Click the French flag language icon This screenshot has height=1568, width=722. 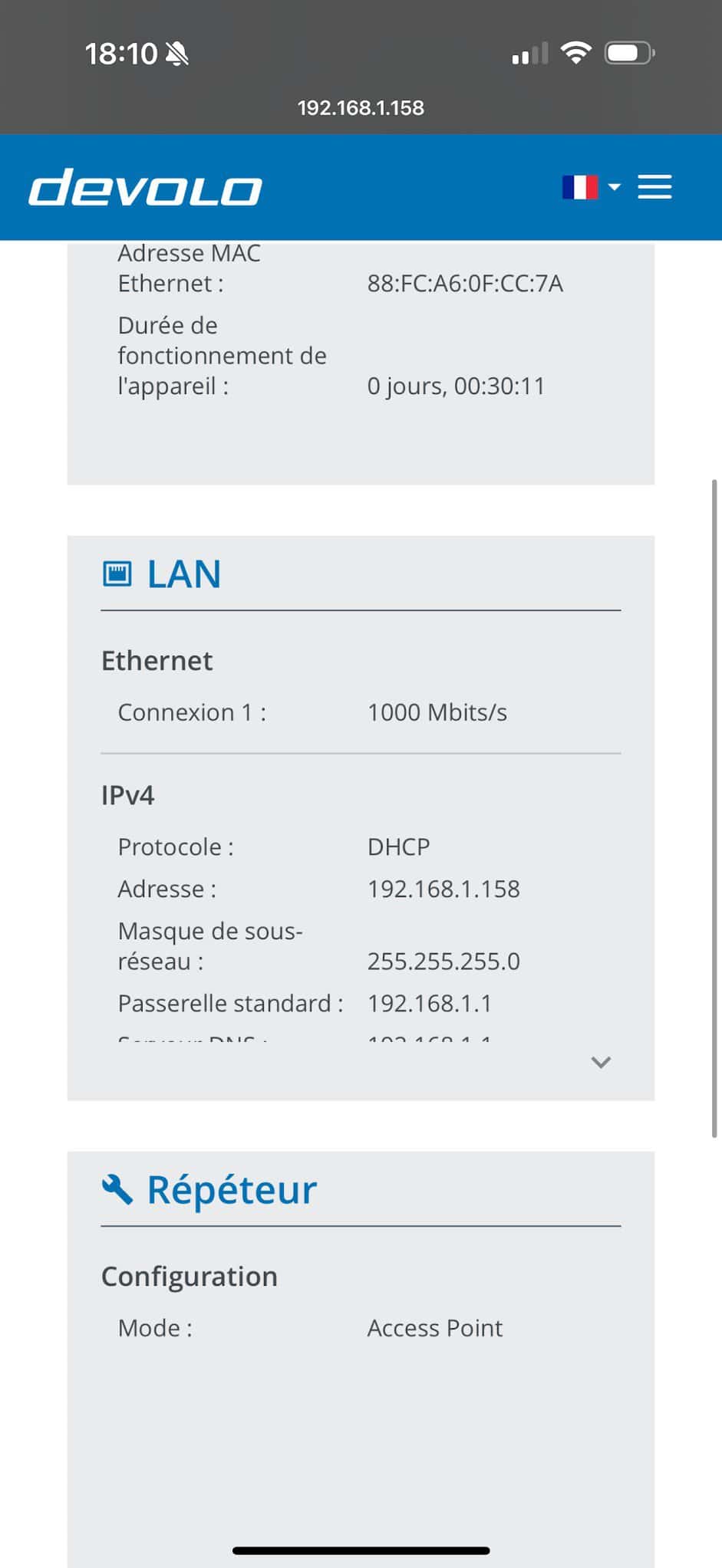579,187
